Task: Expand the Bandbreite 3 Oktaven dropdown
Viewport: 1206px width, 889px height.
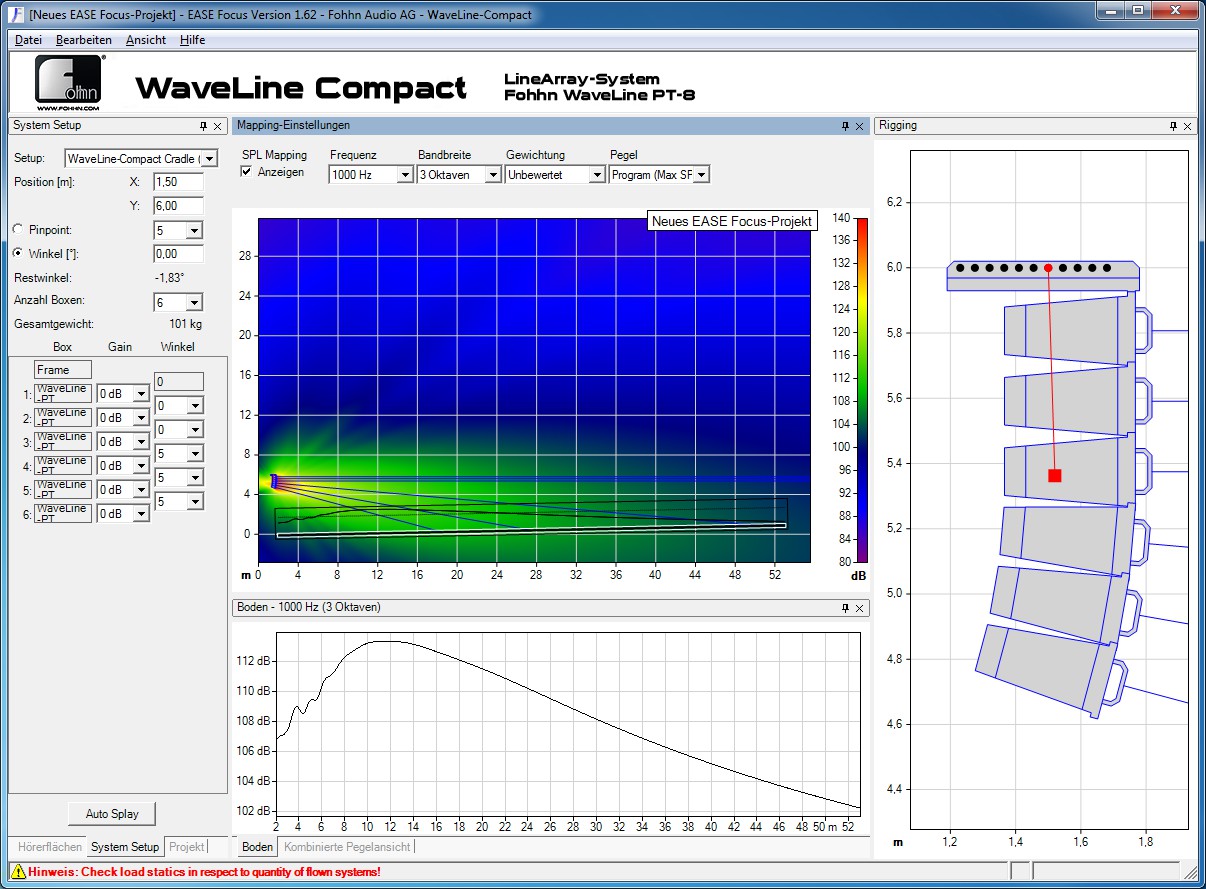Action: (x=493, y=175)
